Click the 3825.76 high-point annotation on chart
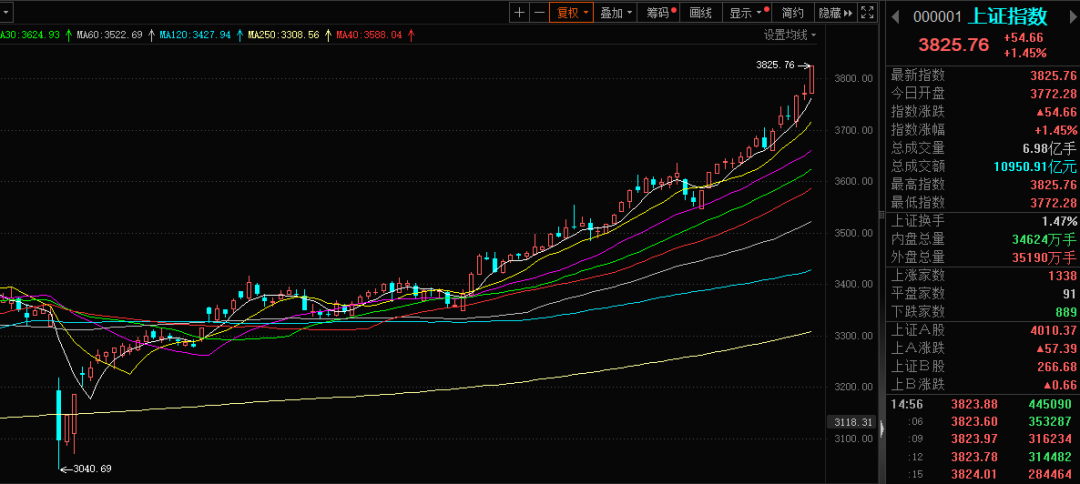Viewport: 1080px width, 484px height. click(x=781, y=65)
